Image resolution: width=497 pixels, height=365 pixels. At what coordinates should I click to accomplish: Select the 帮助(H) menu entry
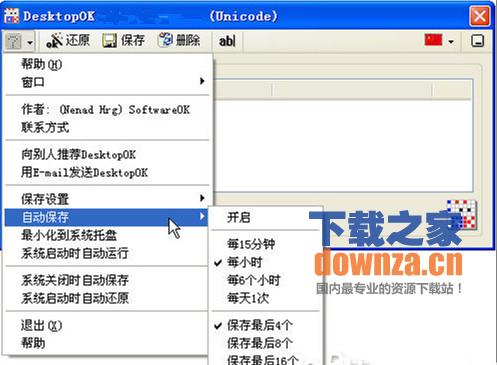point(107,64)
